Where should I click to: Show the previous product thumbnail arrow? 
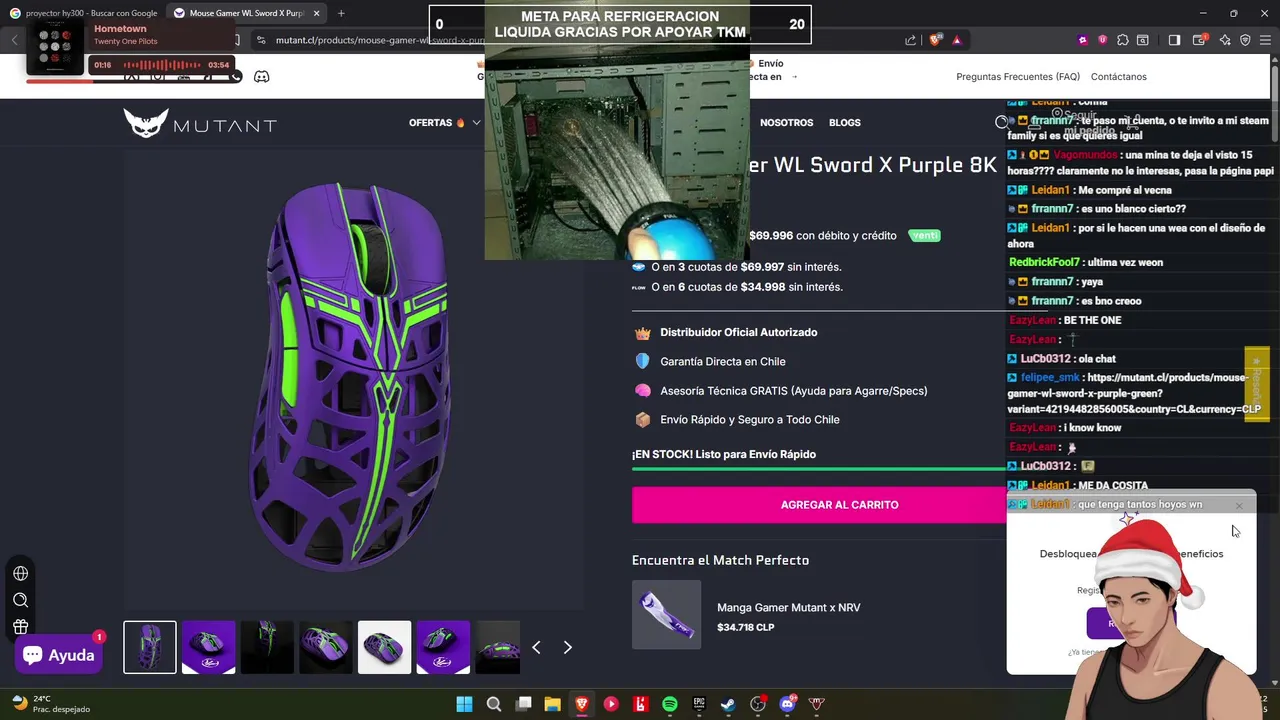click(x=536, y=648)
